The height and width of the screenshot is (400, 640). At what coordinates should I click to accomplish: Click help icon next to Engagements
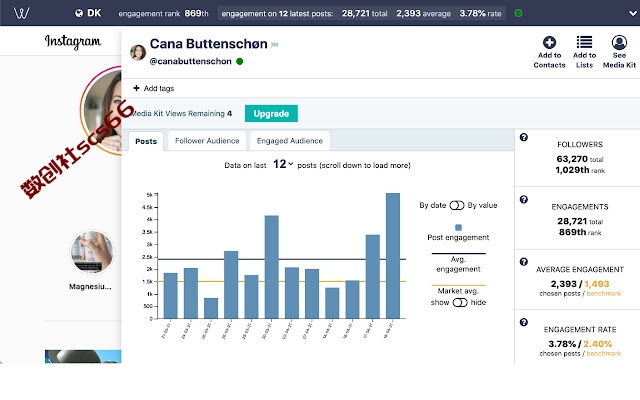(x=524, y=200)
